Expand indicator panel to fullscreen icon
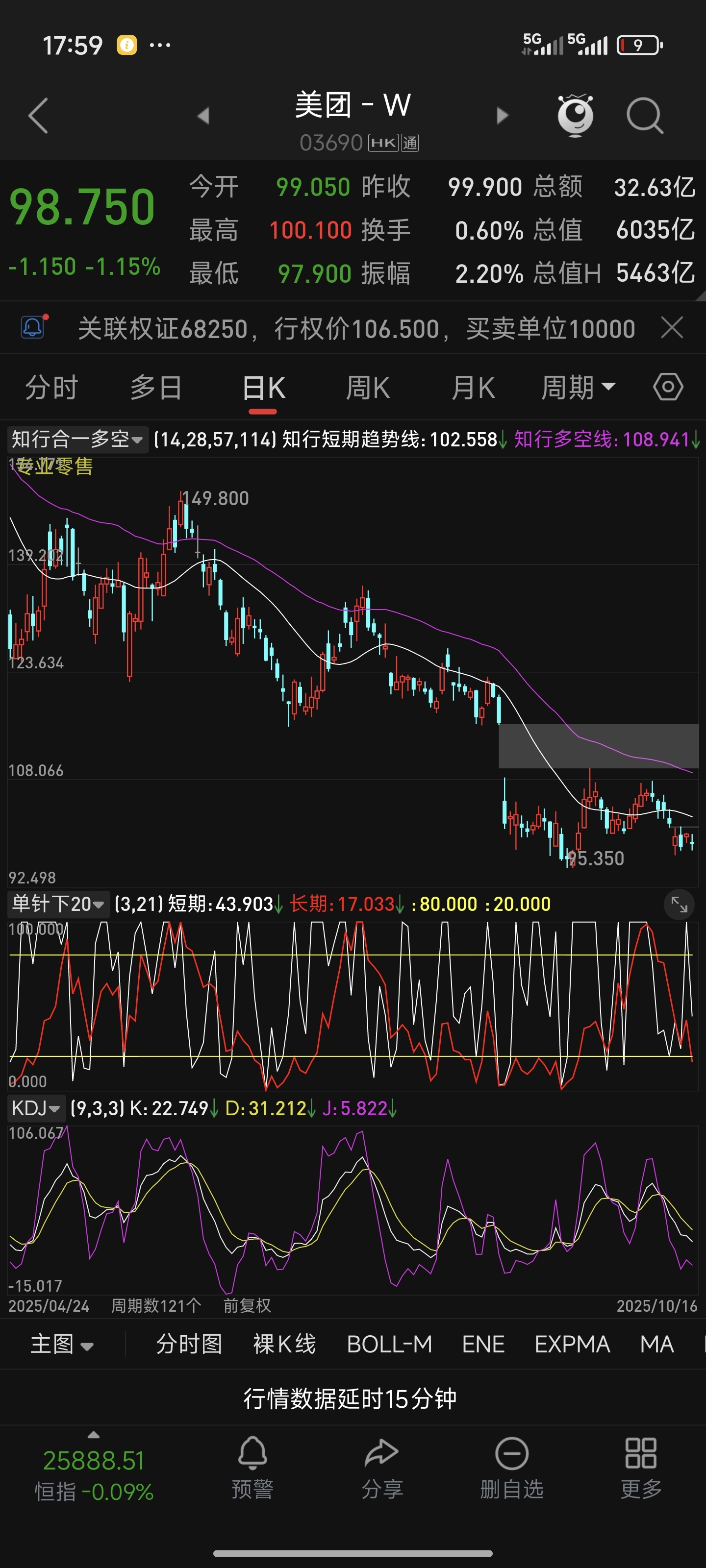 coord(679,905)
